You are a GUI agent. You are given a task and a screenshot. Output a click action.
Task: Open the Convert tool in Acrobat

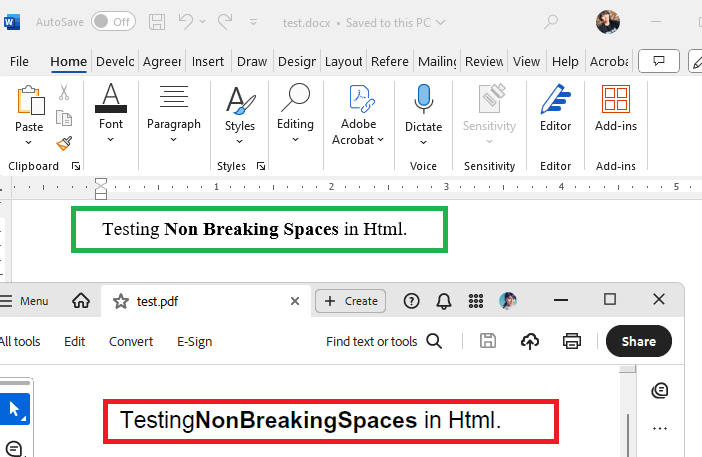(x=131, y=342)
